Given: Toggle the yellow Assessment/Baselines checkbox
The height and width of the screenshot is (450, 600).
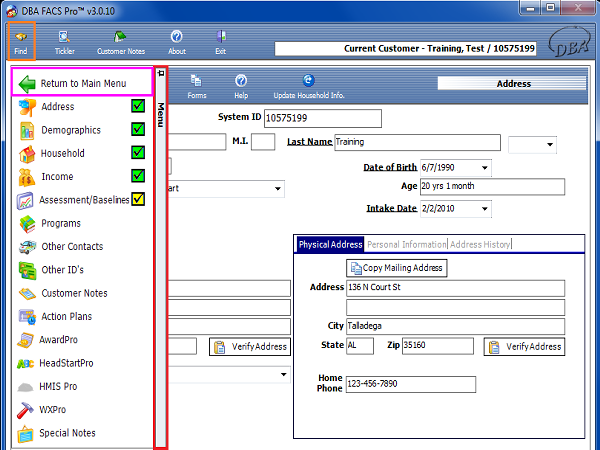Looking at the screenshot, I should (138, 199).
